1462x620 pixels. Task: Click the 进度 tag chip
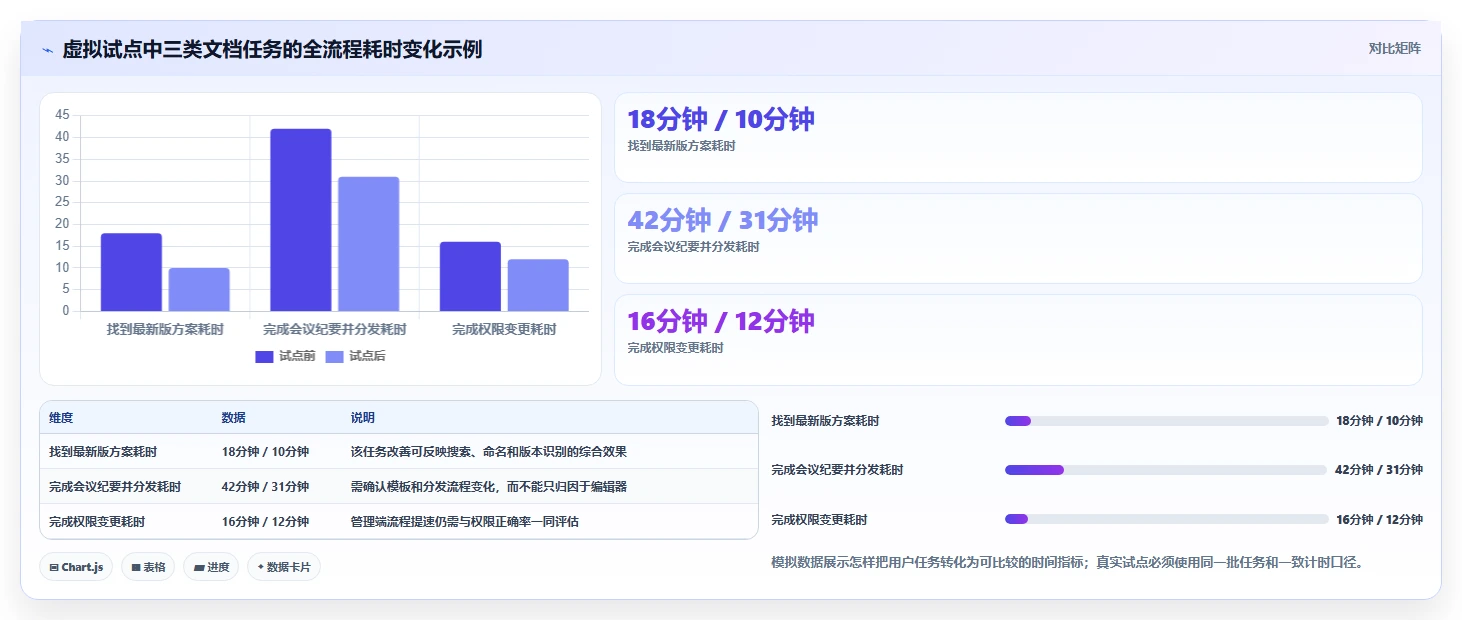tap(211, 567)
